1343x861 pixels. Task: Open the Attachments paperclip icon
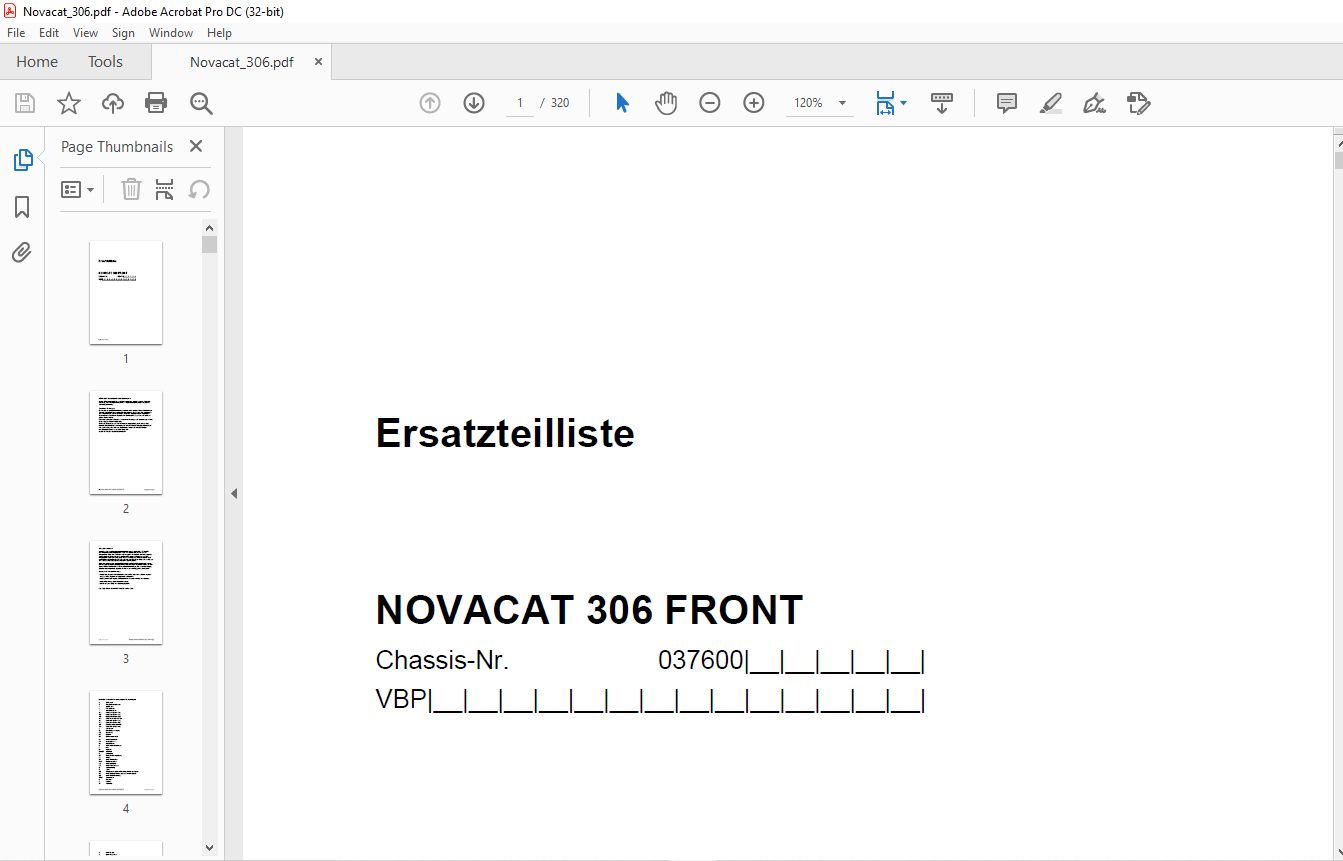point(22,252)
